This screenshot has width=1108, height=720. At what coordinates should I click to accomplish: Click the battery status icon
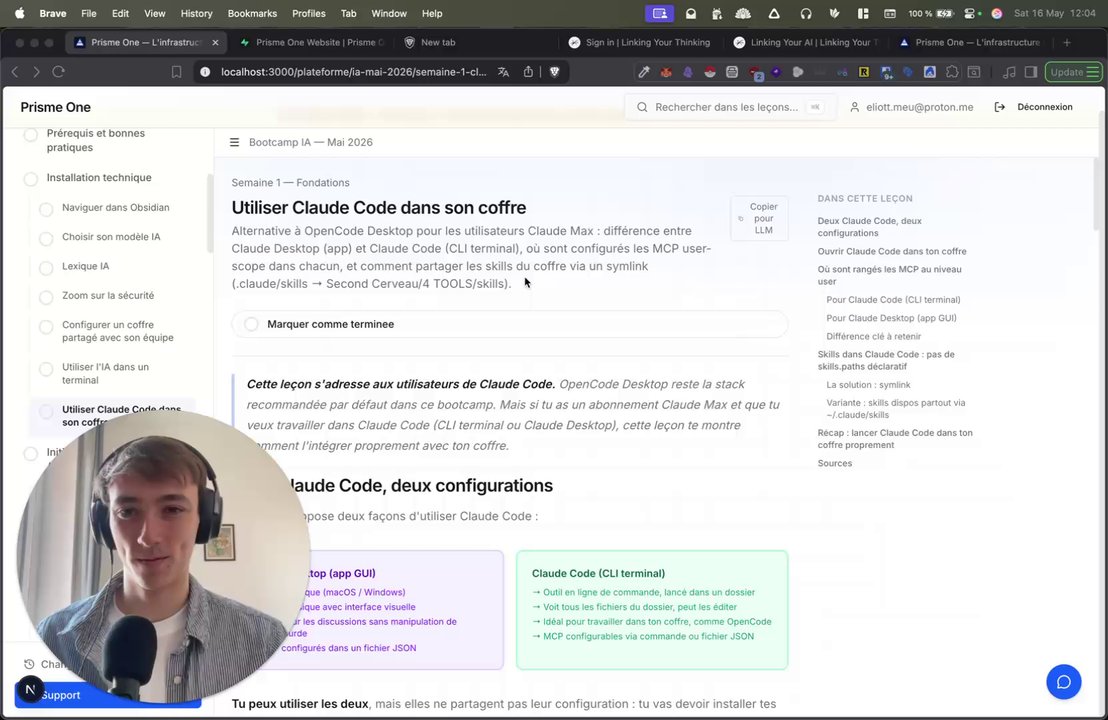click(x=945, y=13)
